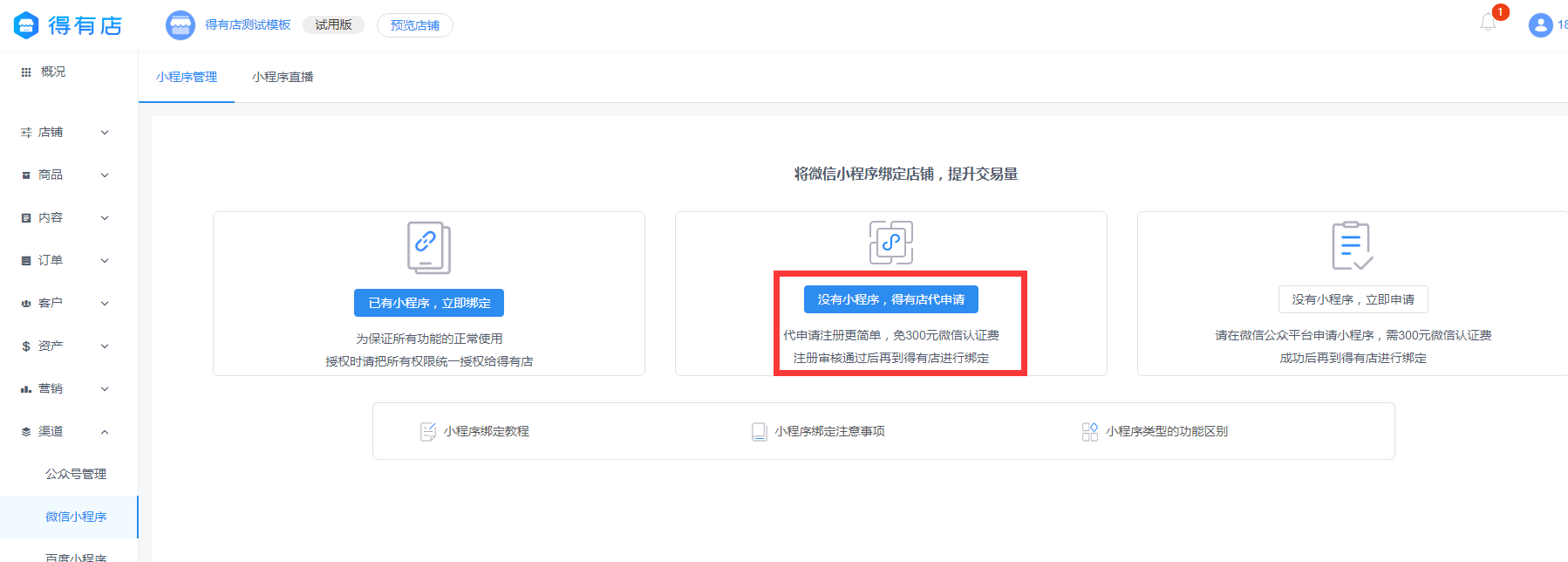
Task: Click the 试用版 badge
Action: [333, 25]
